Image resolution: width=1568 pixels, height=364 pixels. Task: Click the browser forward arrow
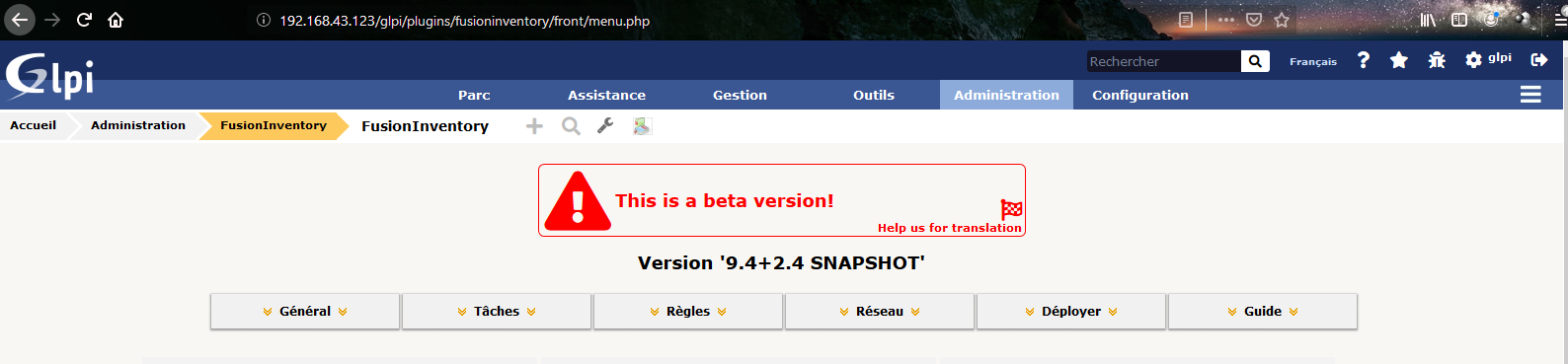click(x=52, y=20)
